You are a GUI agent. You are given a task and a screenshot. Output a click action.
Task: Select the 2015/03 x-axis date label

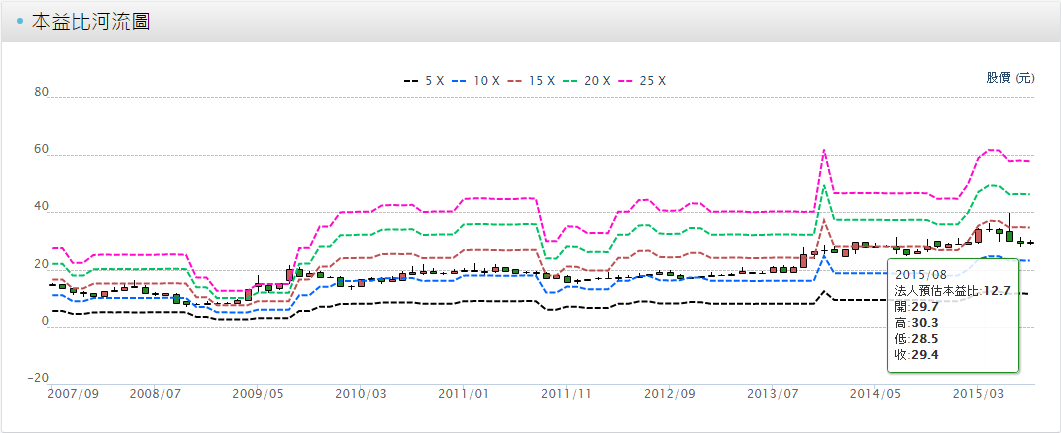(x=979, y=395)
